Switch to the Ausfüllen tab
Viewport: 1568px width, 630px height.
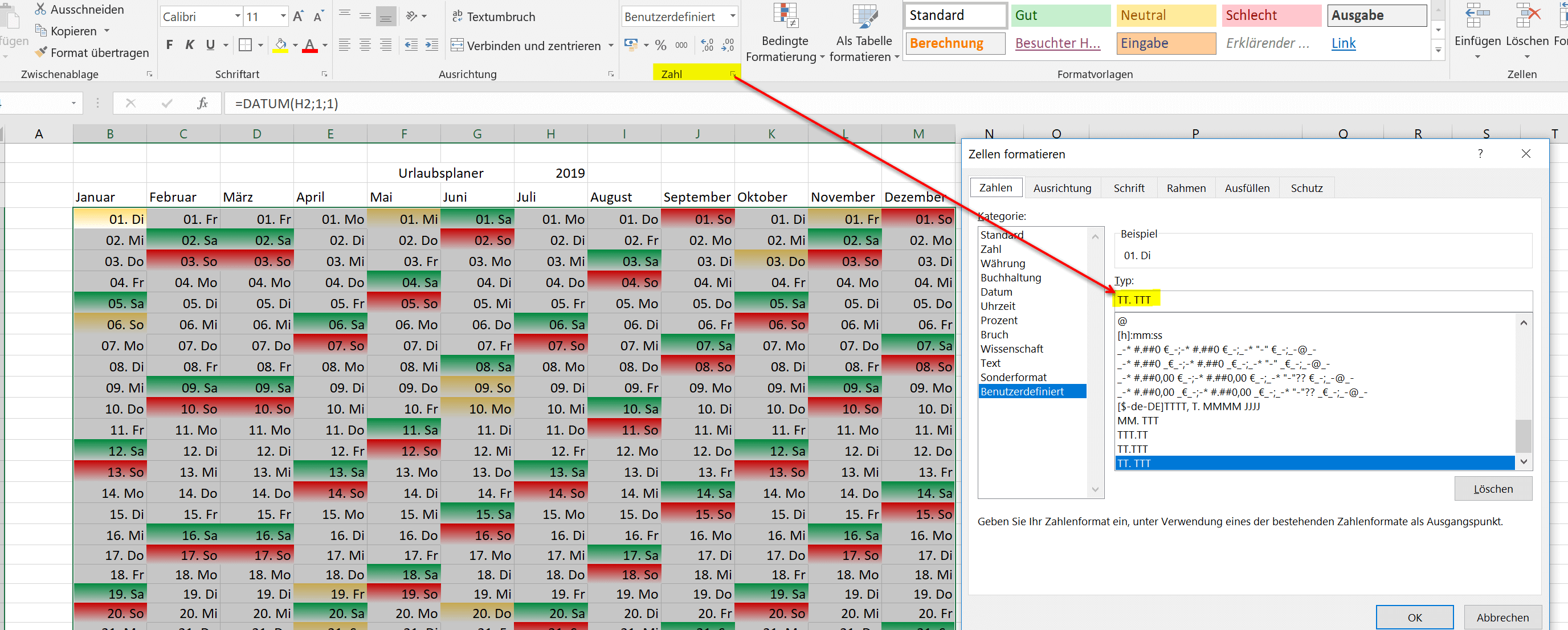(x=1247, y=188)
